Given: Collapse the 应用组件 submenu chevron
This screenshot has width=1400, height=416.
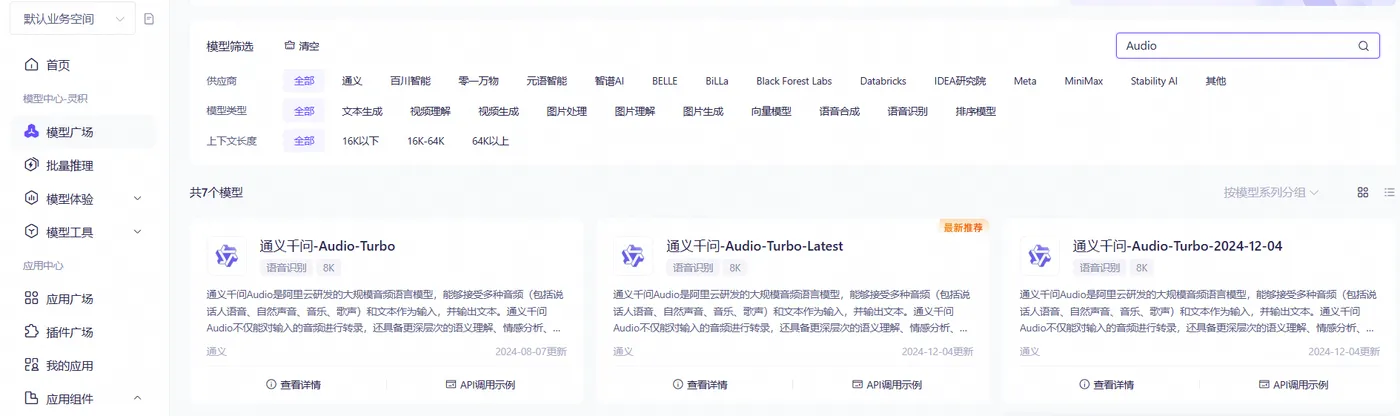Looking at the screenshot, I should pyautogui.click(x=137, y=399).
